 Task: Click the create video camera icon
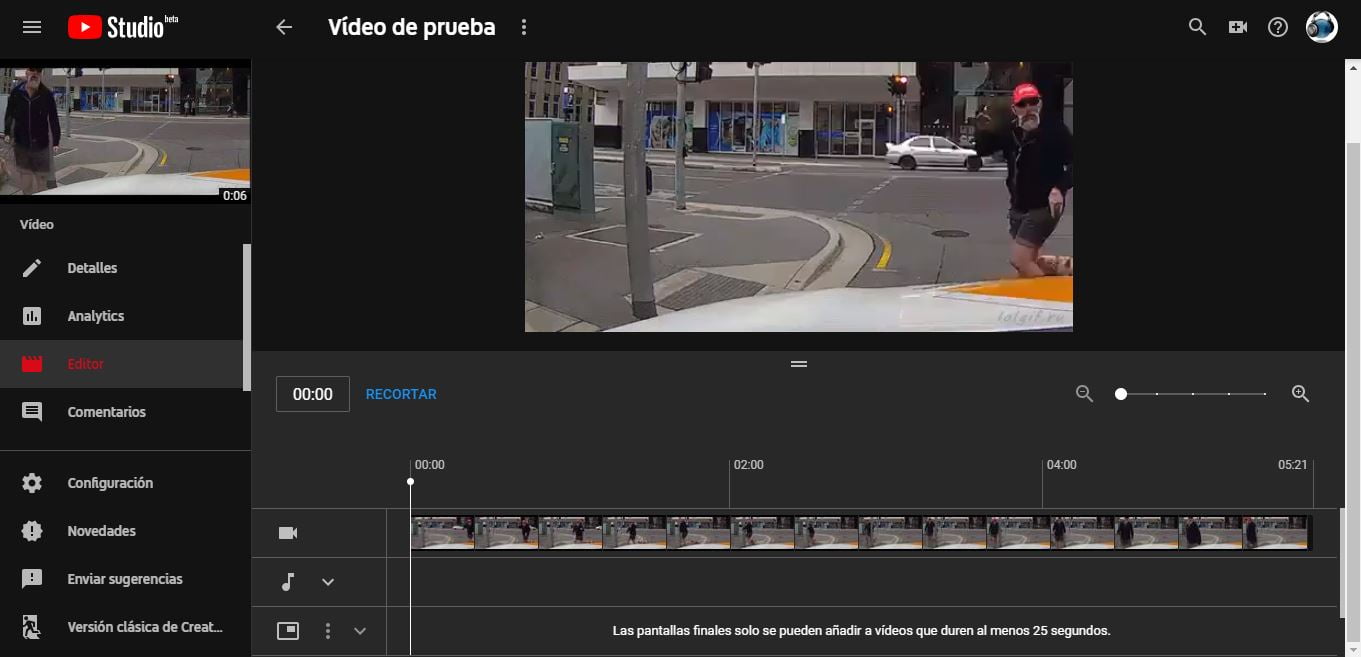(x=1238, y=27)
